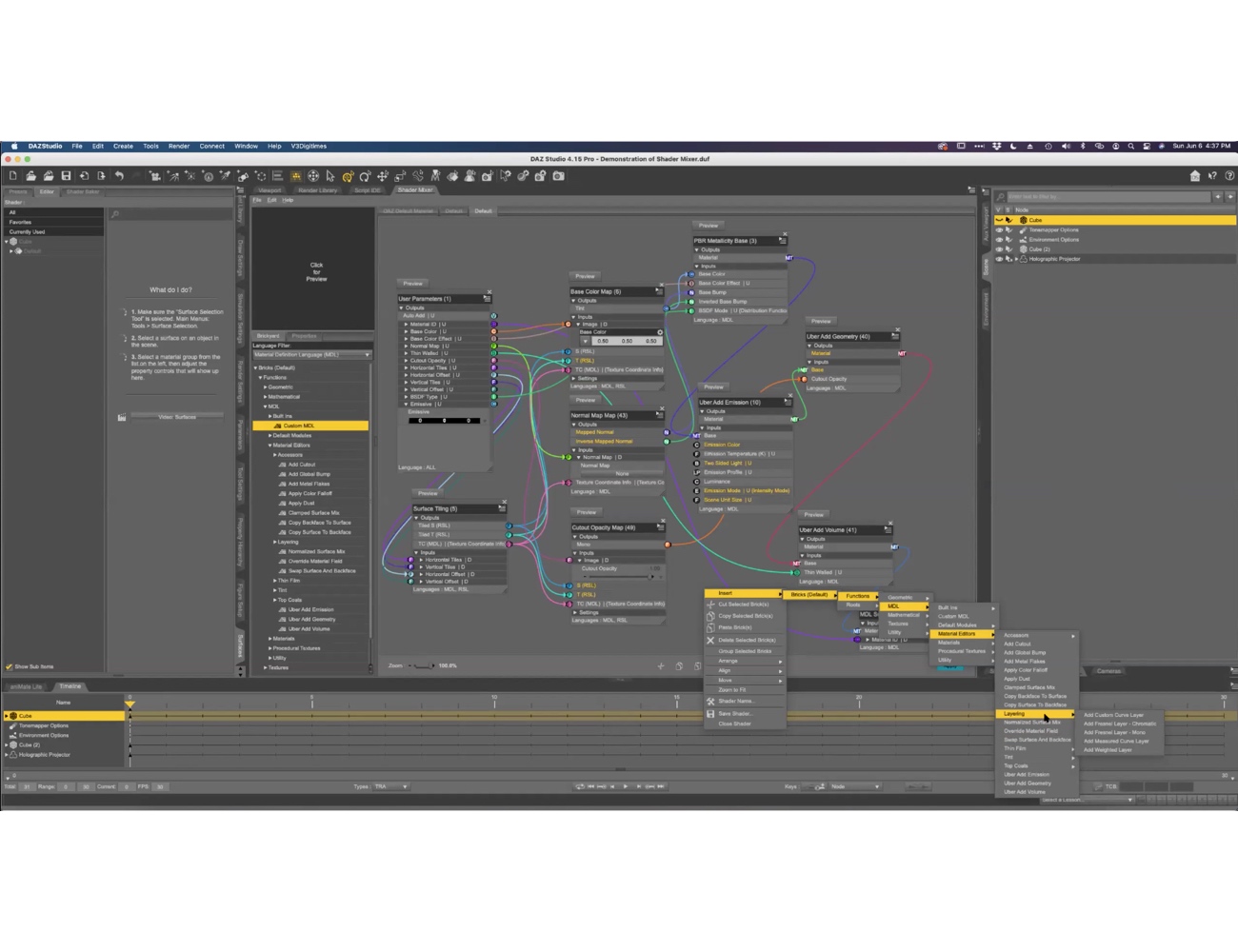This screenshot has height=952, width=1238.
Task: Open the Select a Lesson dropdown
Action: click(x=1087, y=800)
